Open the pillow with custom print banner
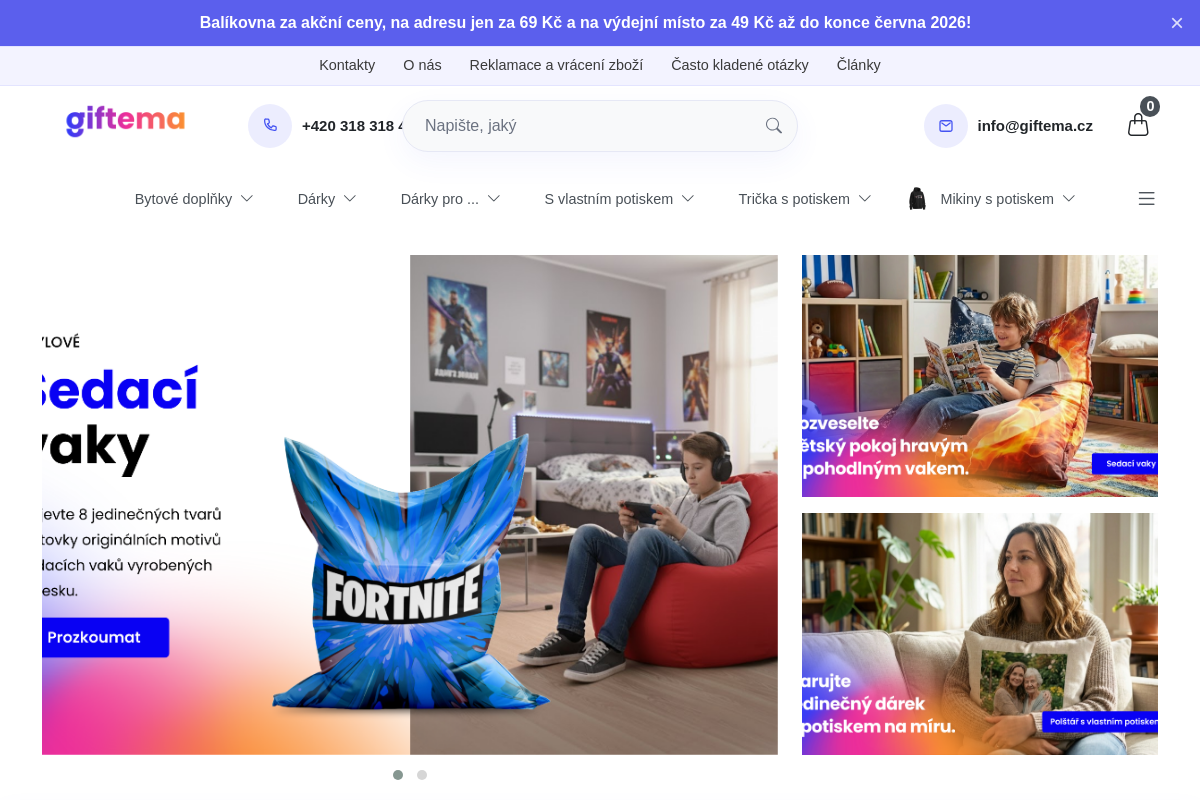Viewport: 1200px width, 800px height. point(979,634)
